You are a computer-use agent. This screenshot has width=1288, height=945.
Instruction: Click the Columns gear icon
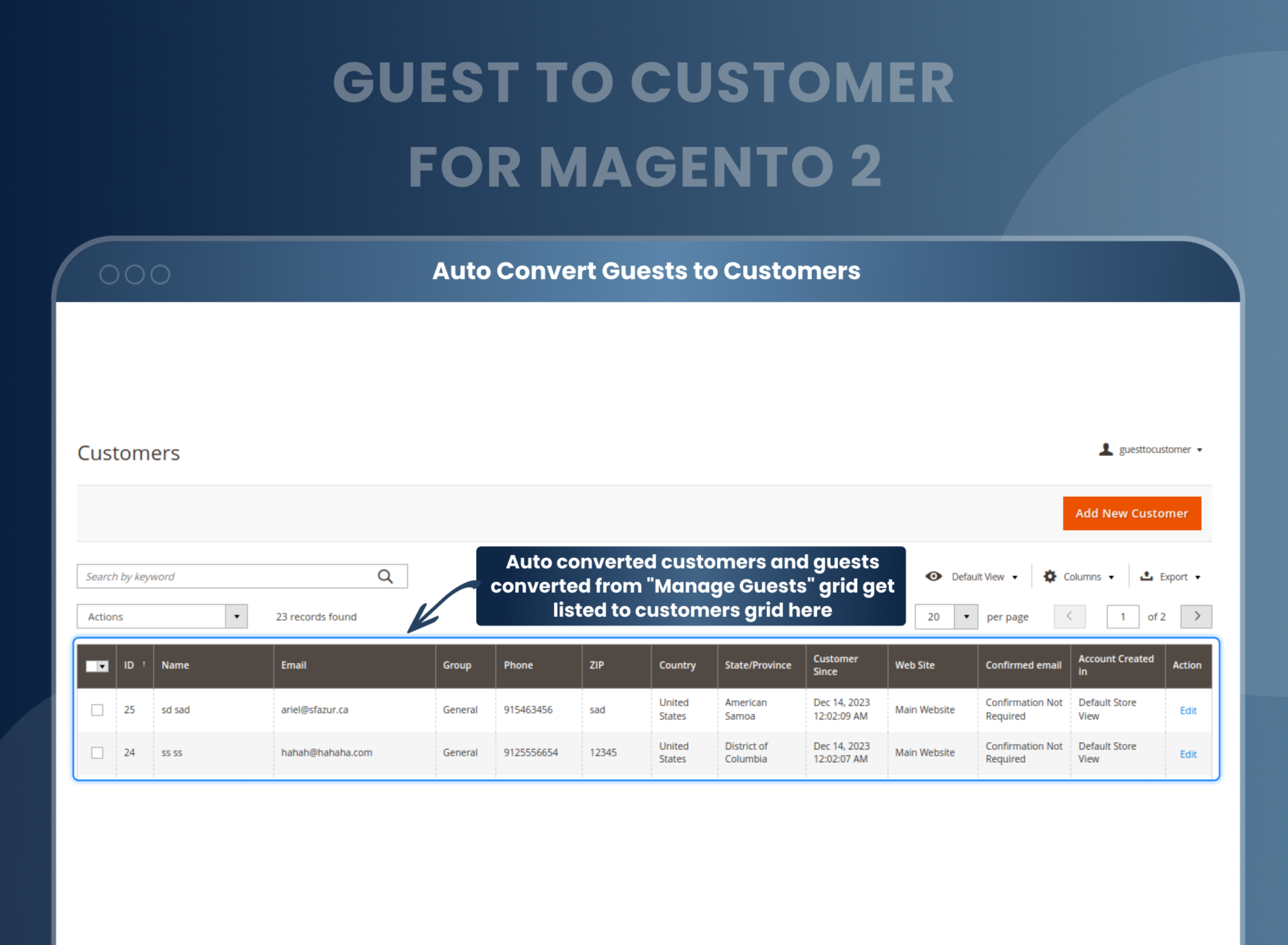pos(1050,577)
